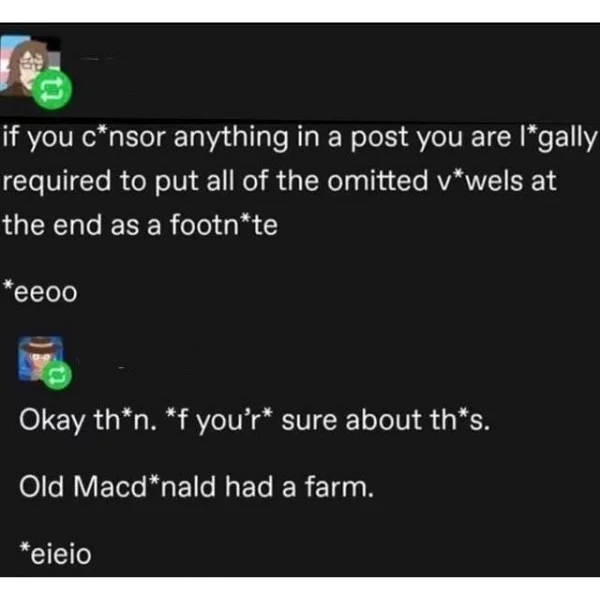Click the "*eeoo" footnote text

click(41, 292)
